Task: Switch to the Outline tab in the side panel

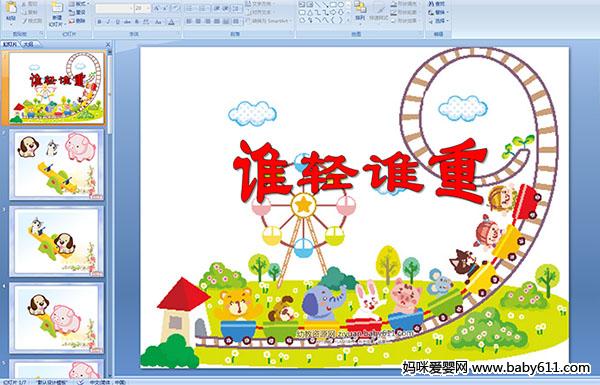Action: [x=28, y=44]
